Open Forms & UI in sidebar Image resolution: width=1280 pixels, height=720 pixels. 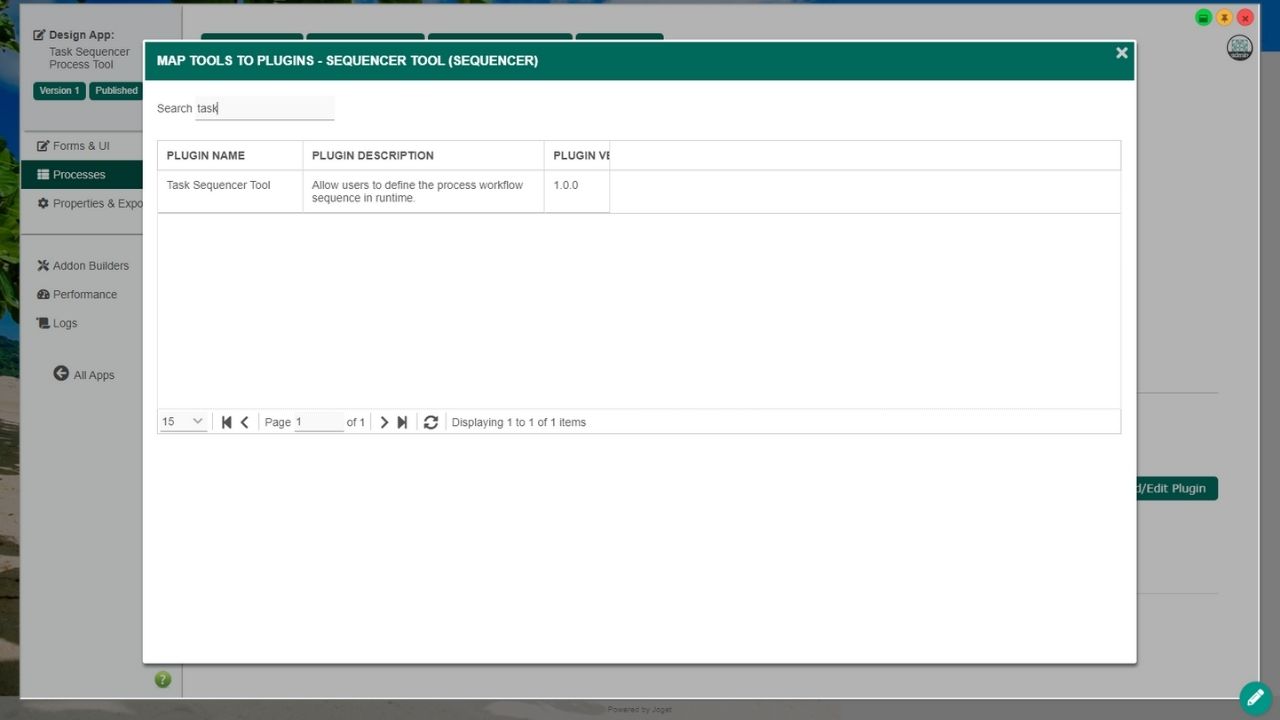click(x=81, y=146)
